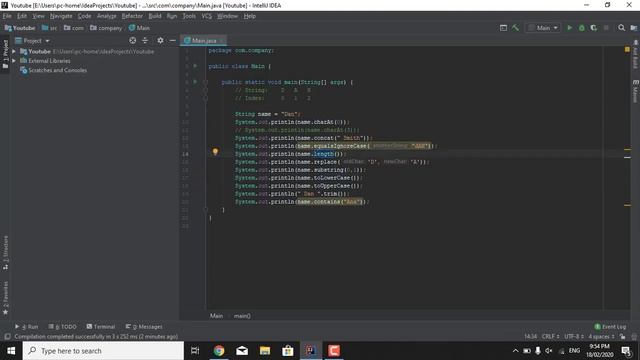Open Project panel settings gear
Screen dimensions: 640x360
pos(160,40)
